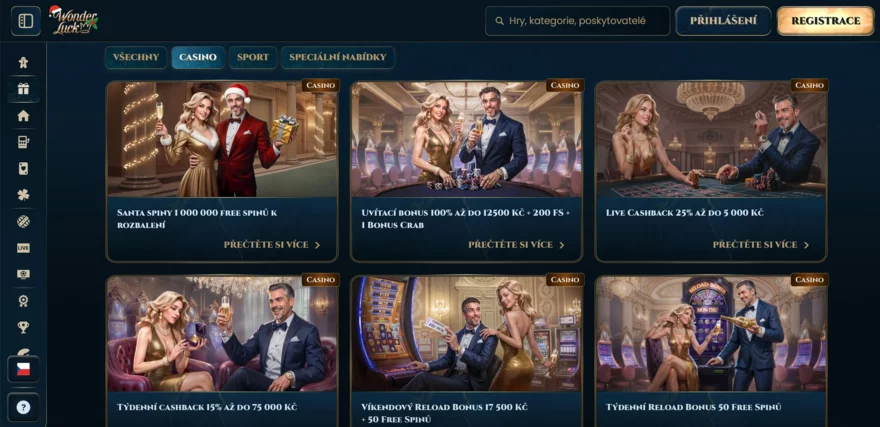Open the LIVE icon in sidebar
This screenshot has width=880, height=427.
[23, 248]
